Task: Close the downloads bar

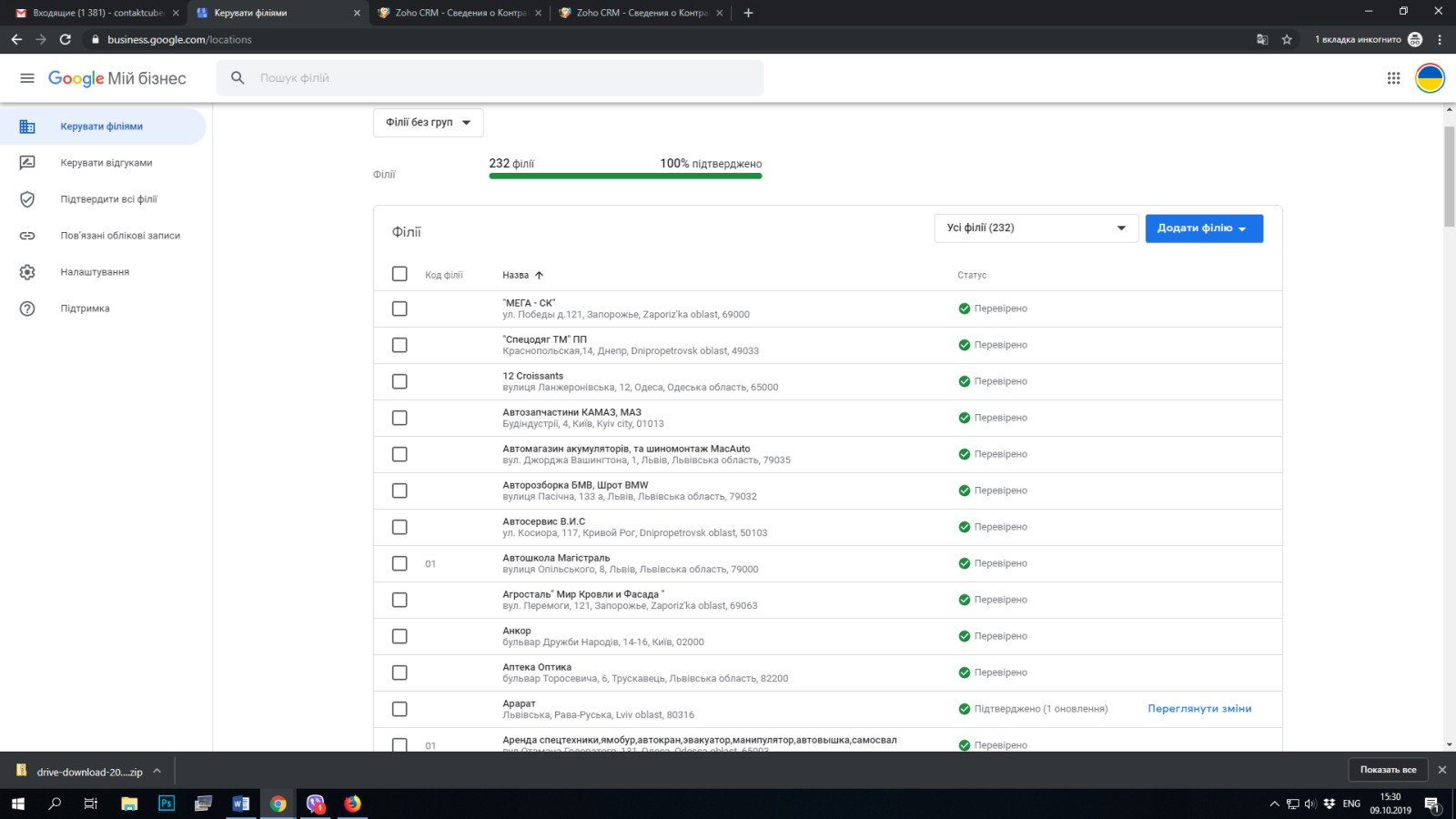Action: [x=1441, y=770]
